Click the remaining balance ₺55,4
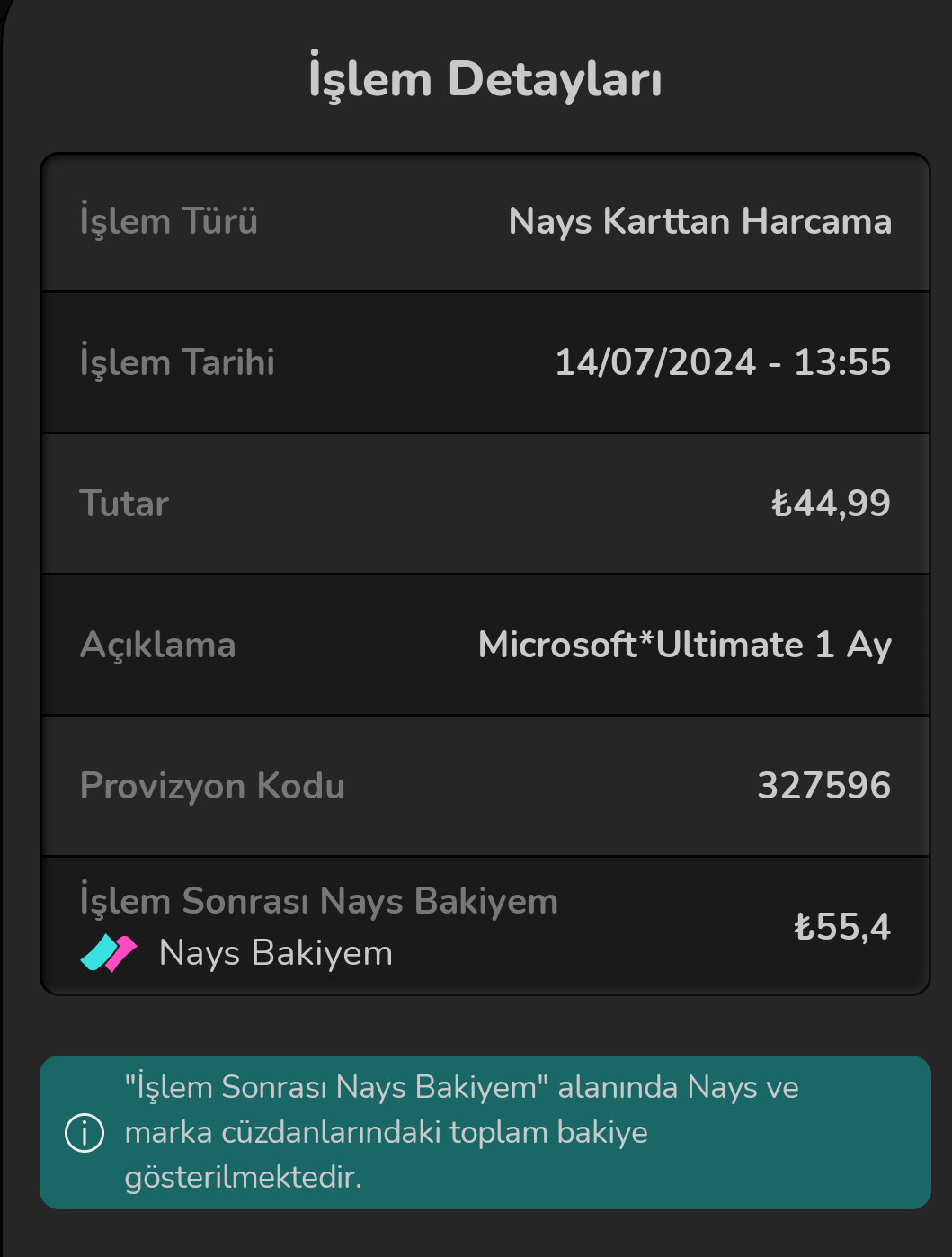 [841, 927]
